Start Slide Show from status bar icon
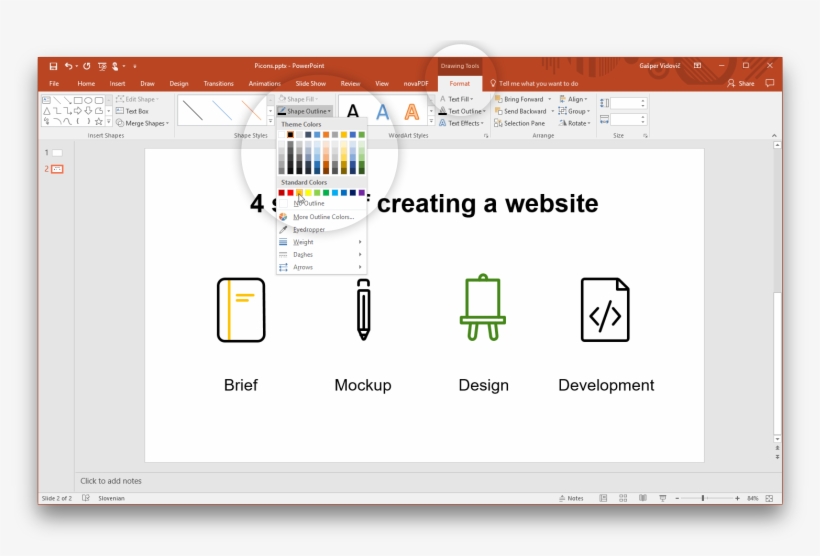 click(x=663, y=498)
